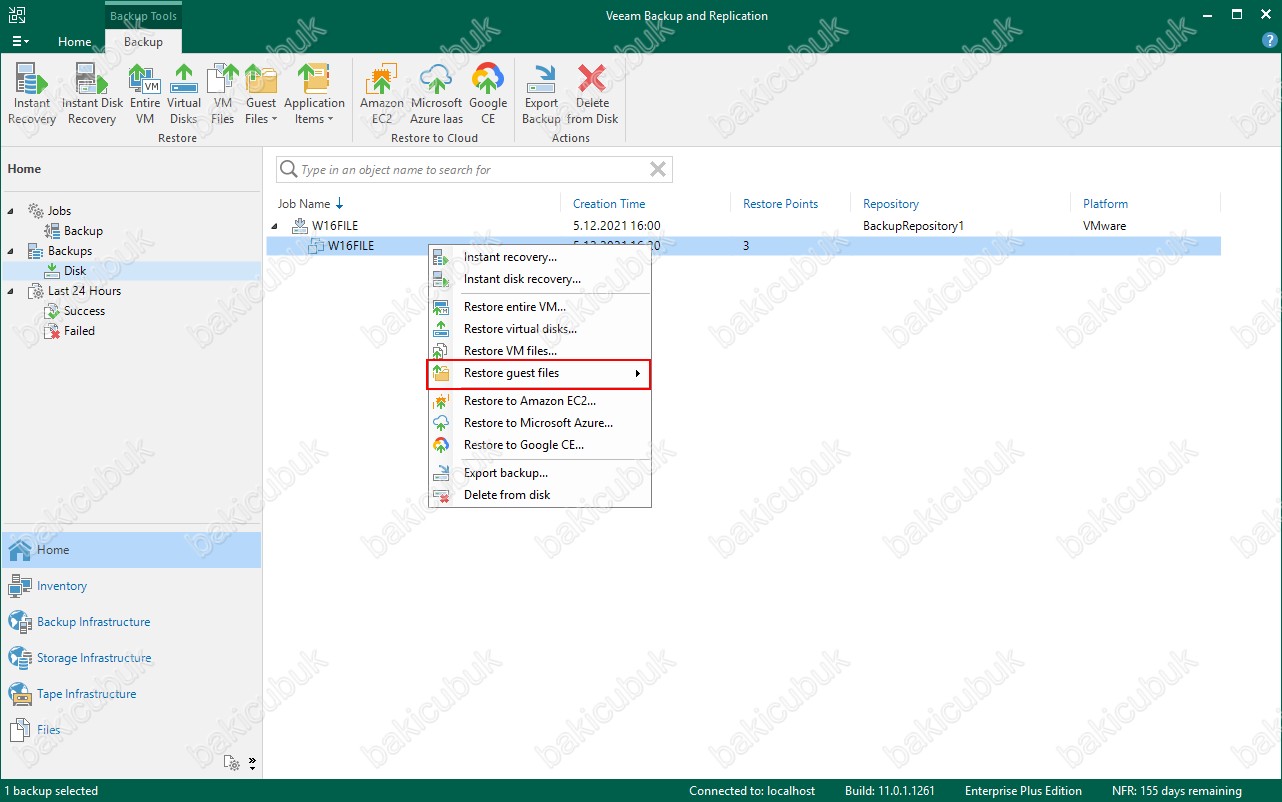1282x802 pixels.
Task: Open the Home navigation view
Action: point(131,550)
